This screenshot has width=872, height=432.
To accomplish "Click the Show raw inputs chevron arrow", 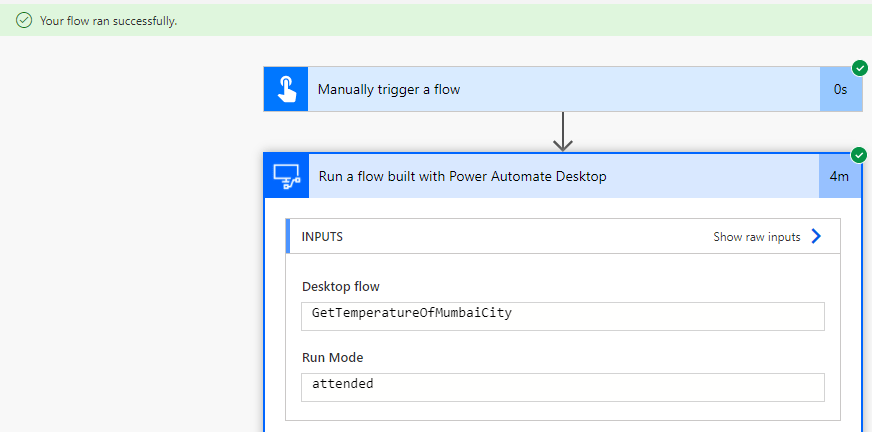I will pos(816,236).
